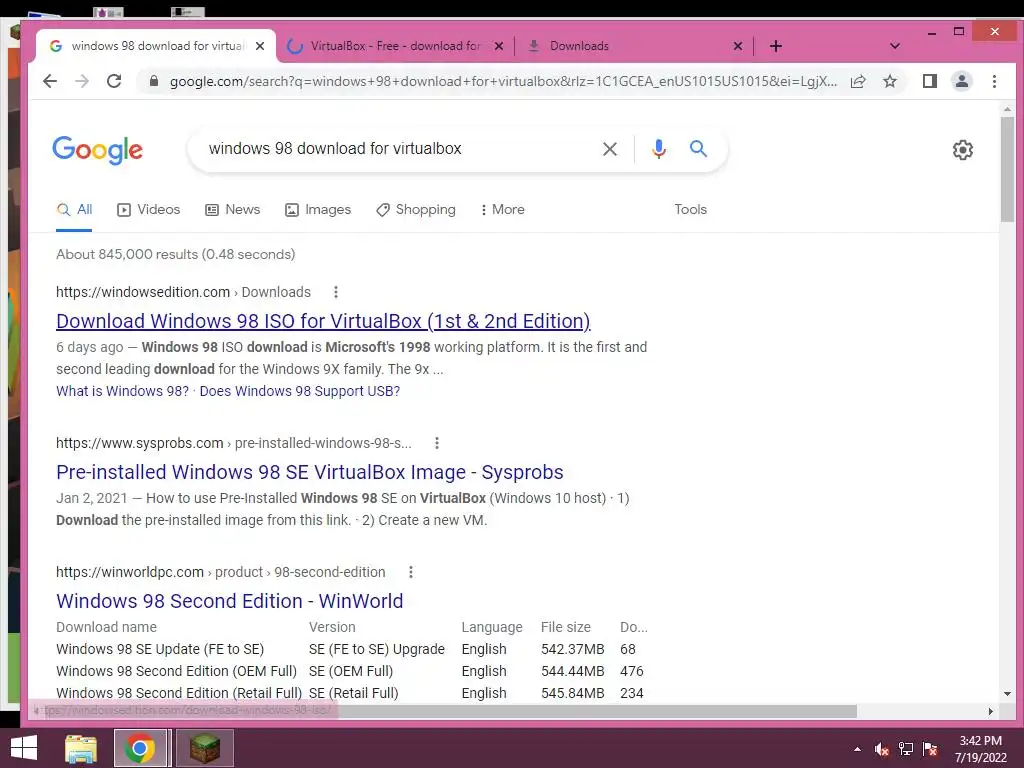Share this page via address bar icon

[858, 81]
